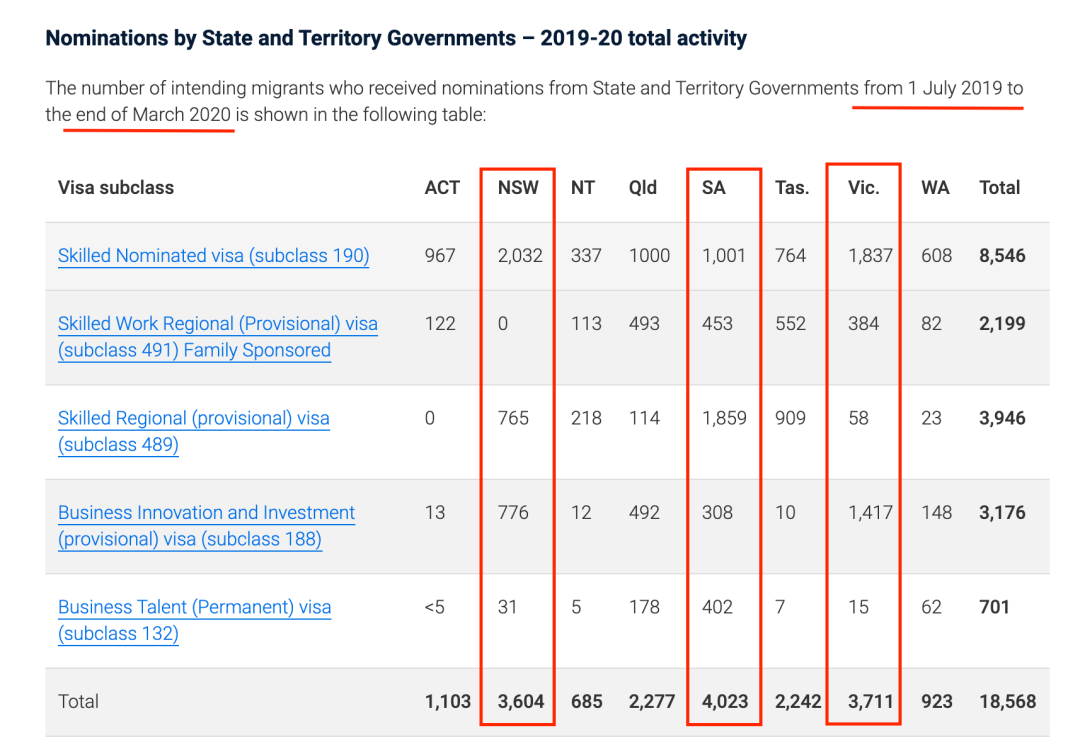Screen dimensions: 1080x752
Task: Select the 82 WA value
Action: click(931, 324)
